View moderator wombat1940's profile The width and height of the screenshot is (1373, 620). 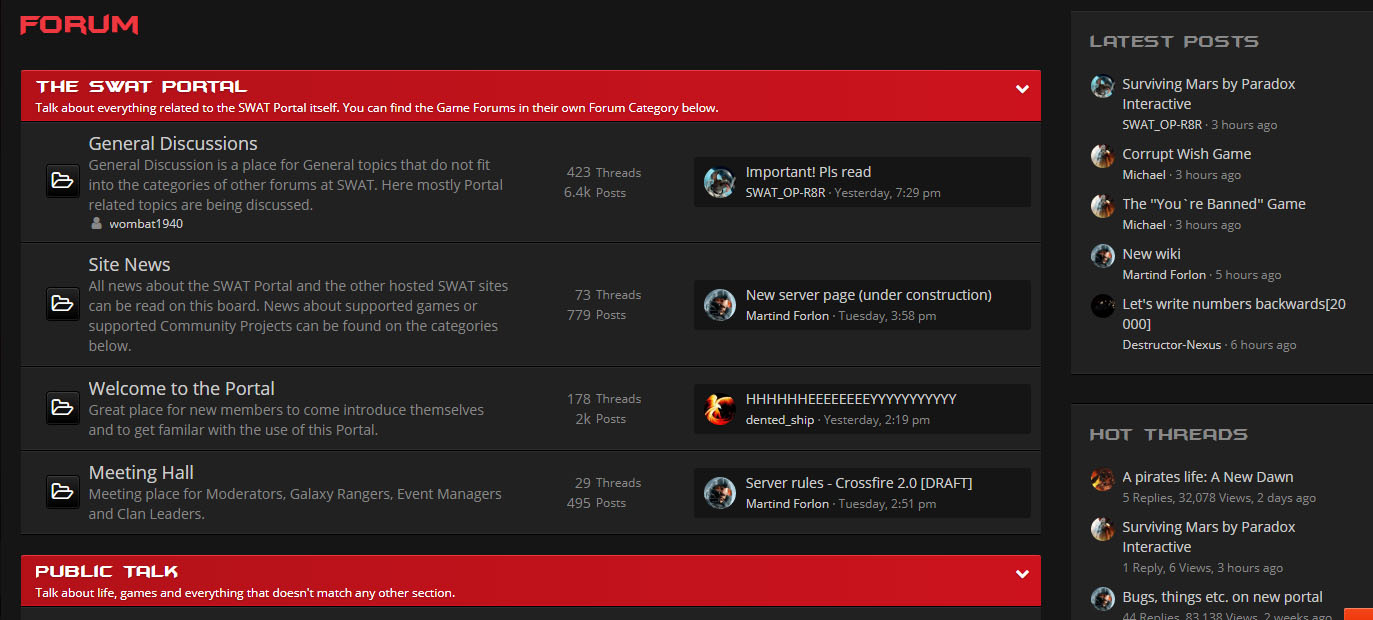(x=146, y=224)
